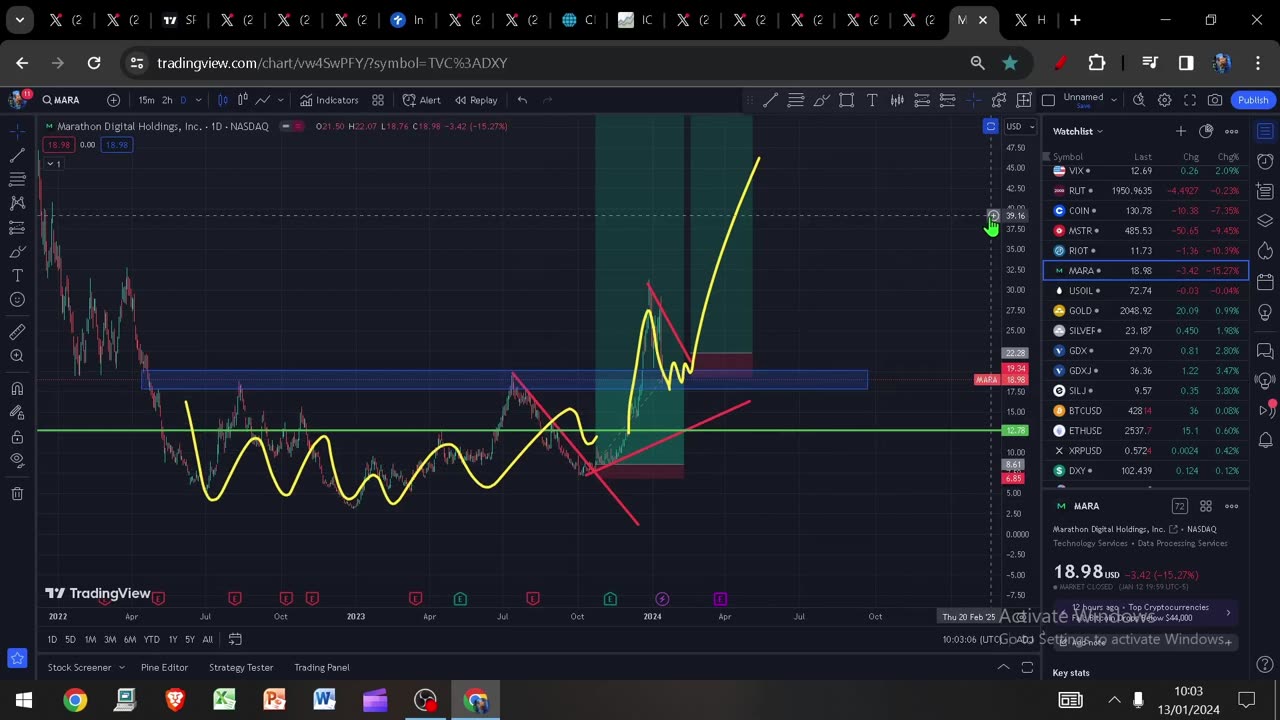The image size is (1280, 720).
Task: Select the rectangle tool in favorites bar
Action: (x=846, y=100)
